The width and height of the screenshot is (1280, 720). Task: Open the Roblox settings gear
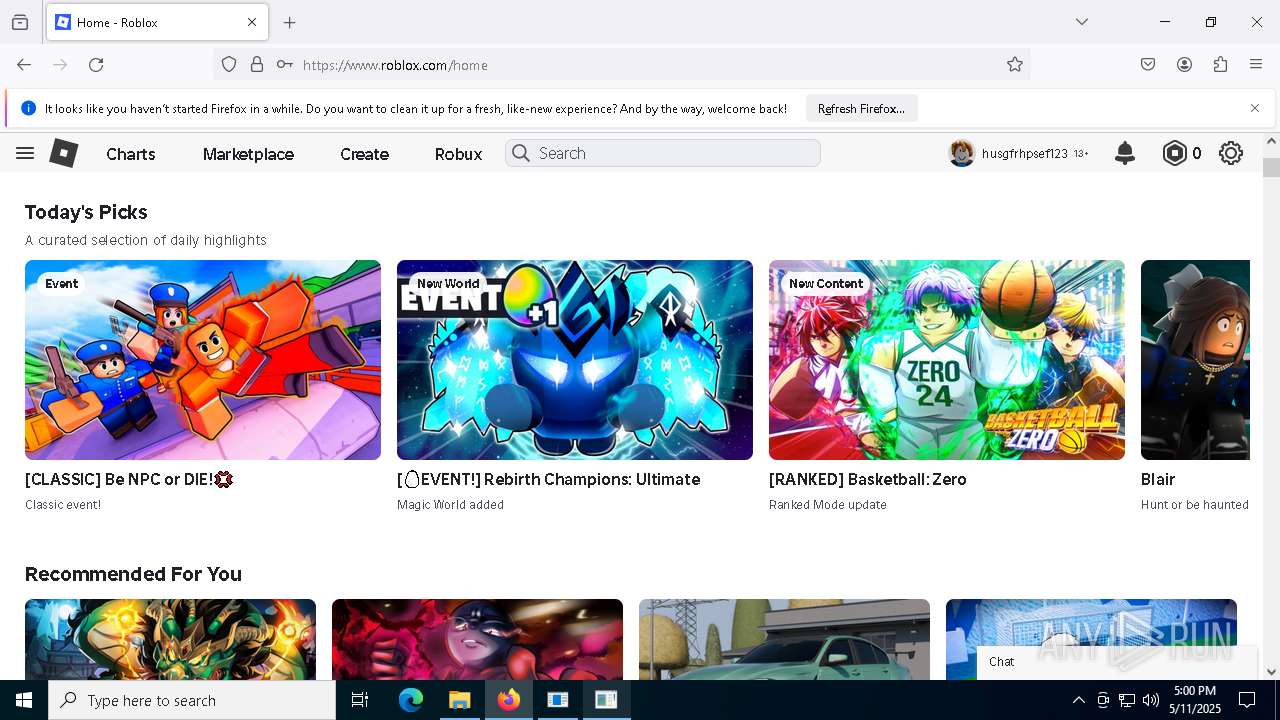click(1231, 153)
